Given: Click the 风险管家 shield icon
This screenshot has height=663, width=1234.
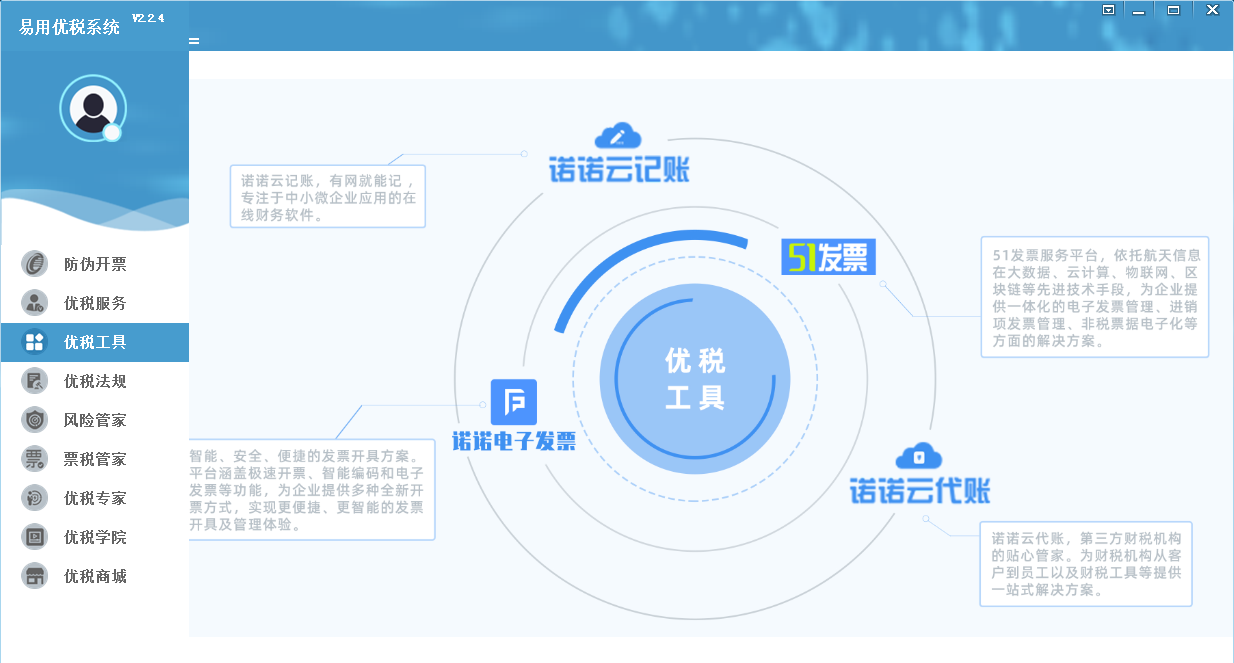Looking at the screenshot, I should tap(35, 420).
